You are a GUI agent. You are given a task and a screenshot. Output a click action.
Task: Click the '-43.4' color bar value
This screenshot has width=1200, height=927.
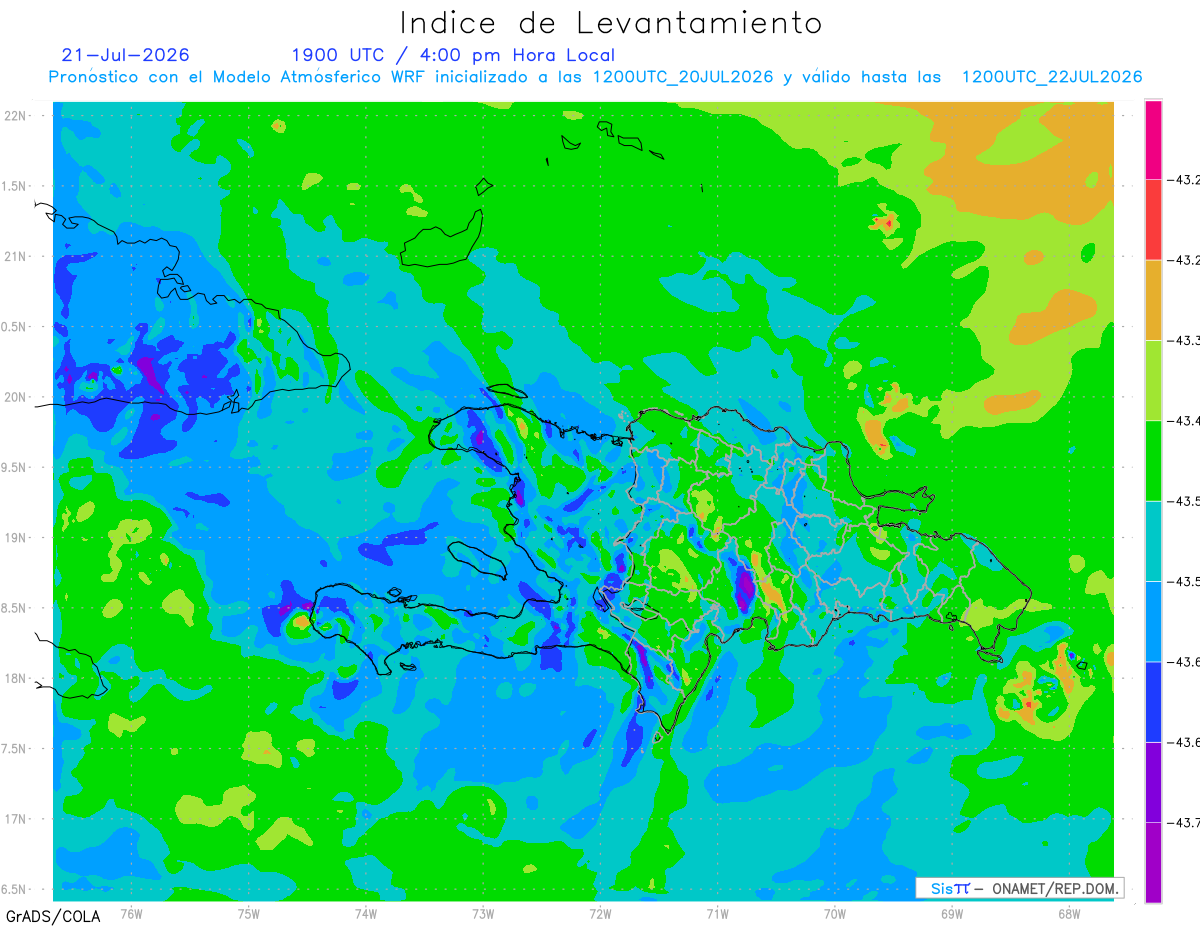(x=1183, y=421)
